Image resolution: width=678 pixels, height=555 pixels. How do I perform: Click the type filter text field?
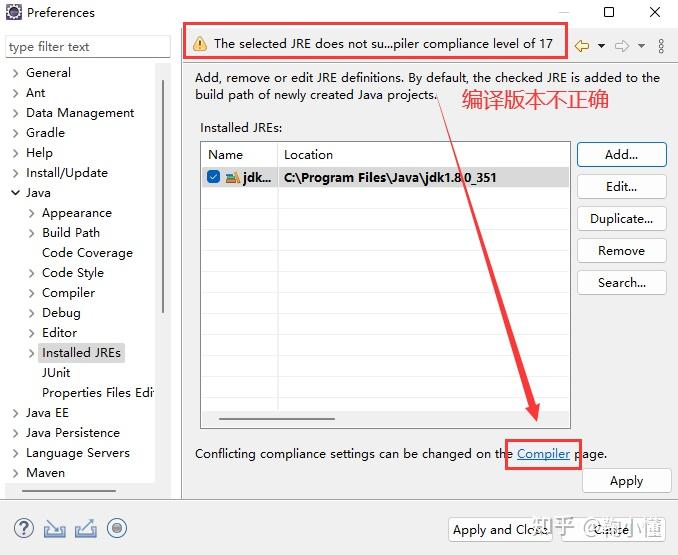(x=88, y=46)
